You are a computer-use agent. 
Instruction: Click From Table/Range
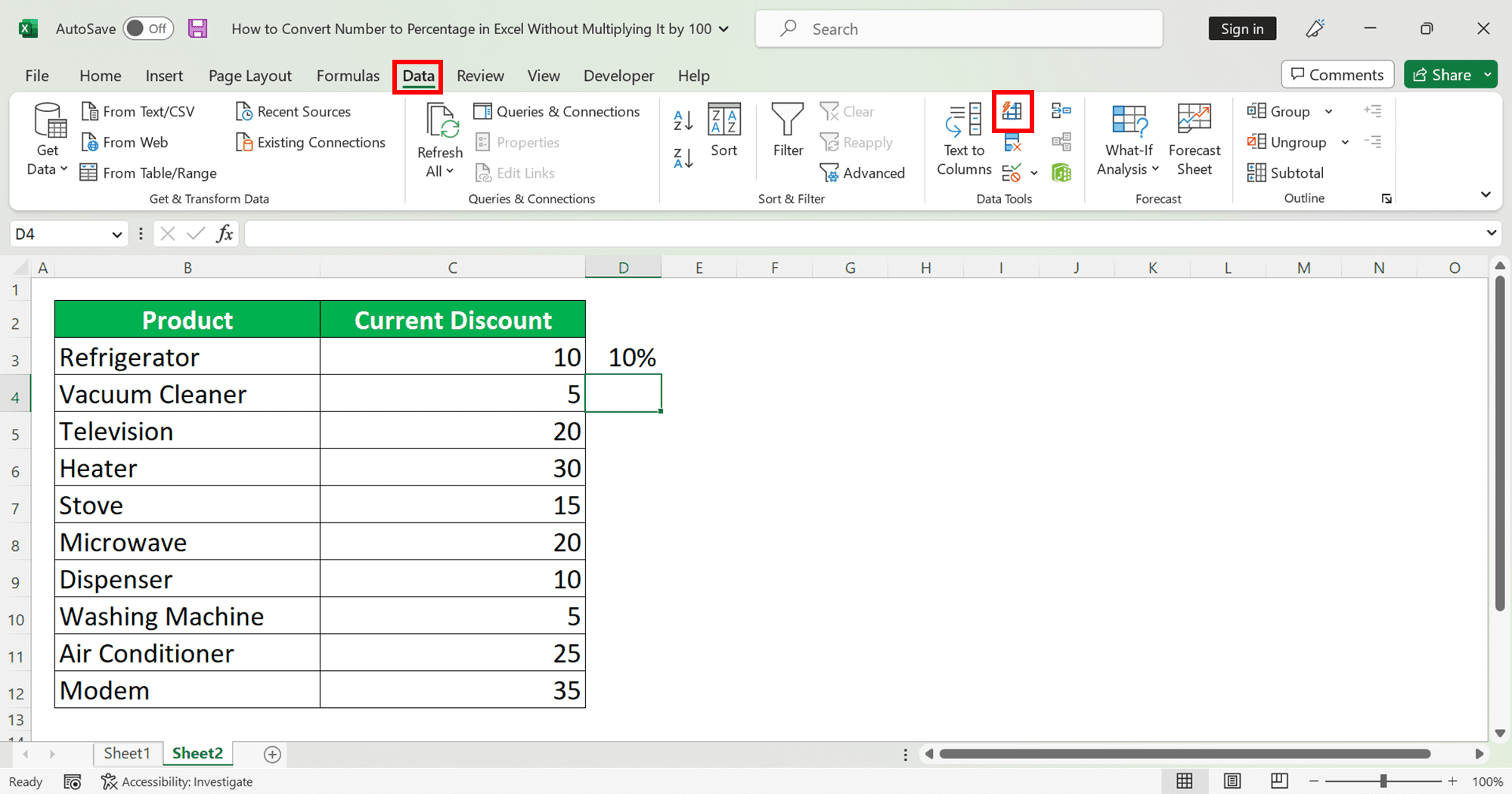pos(148,173)
